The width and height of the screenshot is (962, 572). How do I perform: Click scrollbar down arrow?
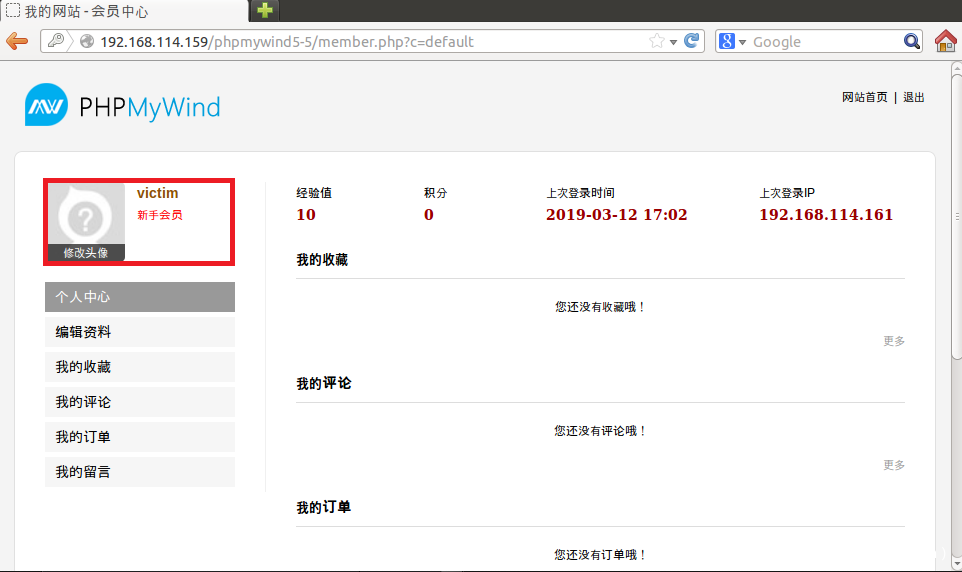[956, 562]
